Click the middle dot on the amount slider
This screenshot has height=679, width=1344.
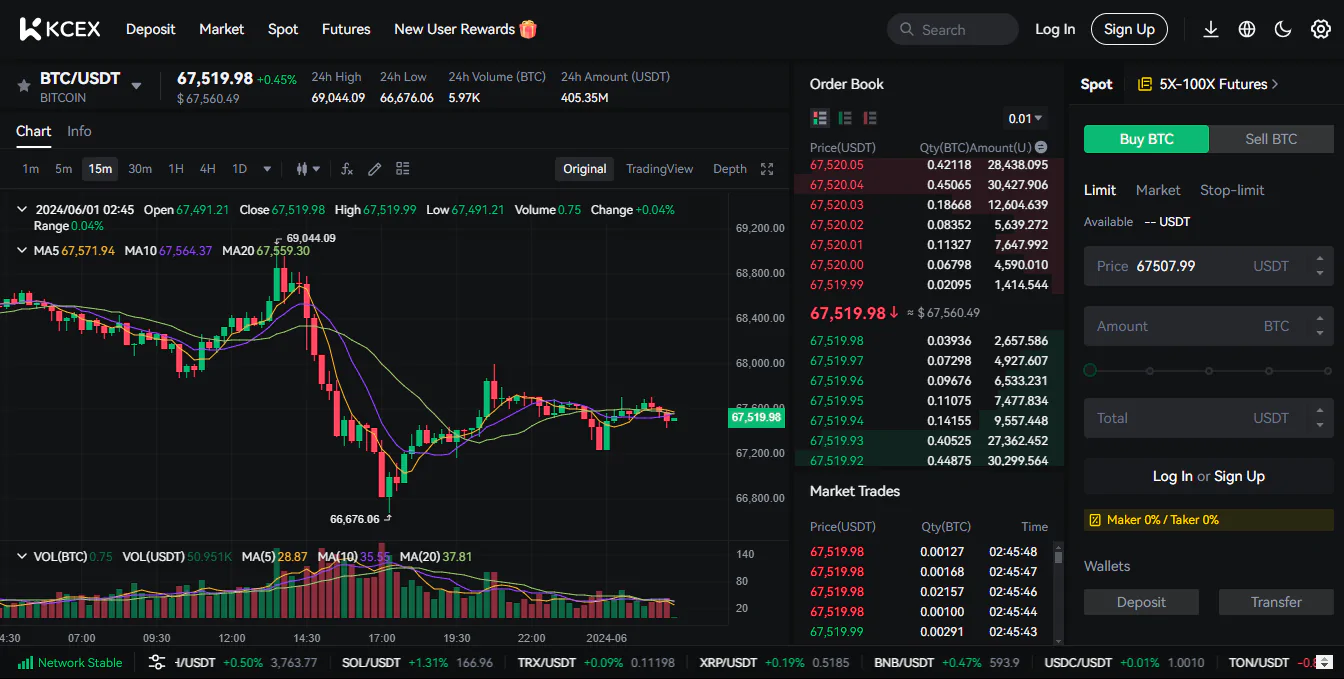[1209, 370]
